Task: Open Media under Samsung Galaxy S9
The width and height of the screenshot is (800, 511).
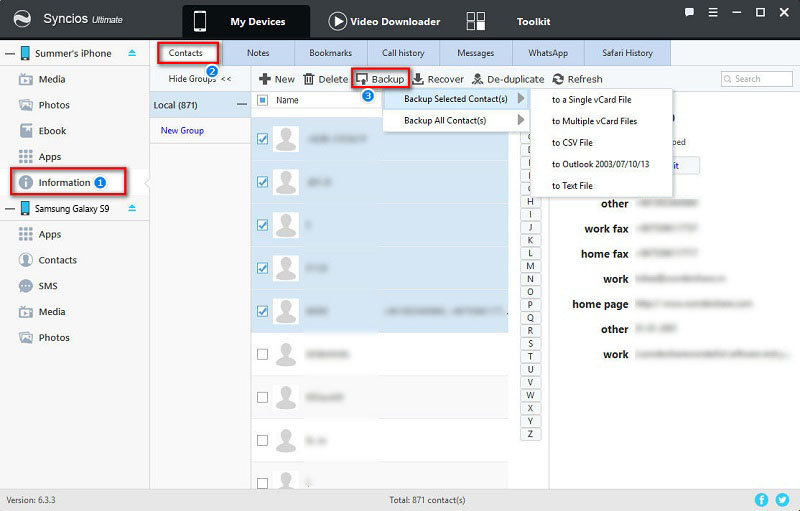Action: click(42, 312)
